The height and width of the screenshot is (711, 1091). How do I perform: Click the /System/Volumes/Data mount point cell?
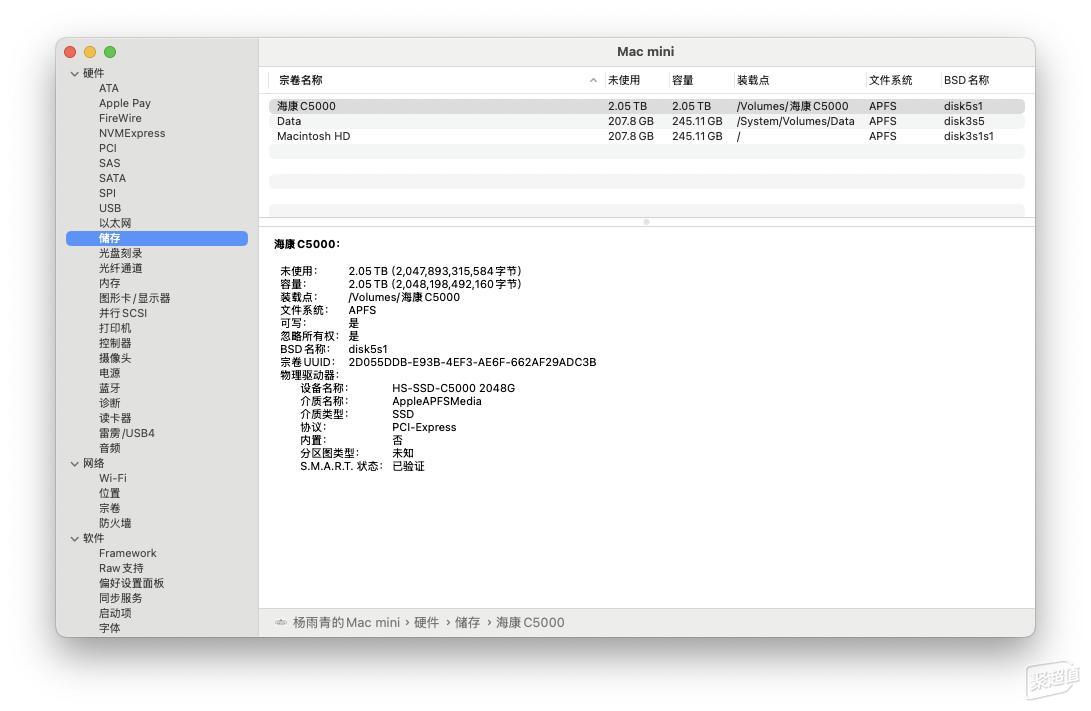click(795, 121)
